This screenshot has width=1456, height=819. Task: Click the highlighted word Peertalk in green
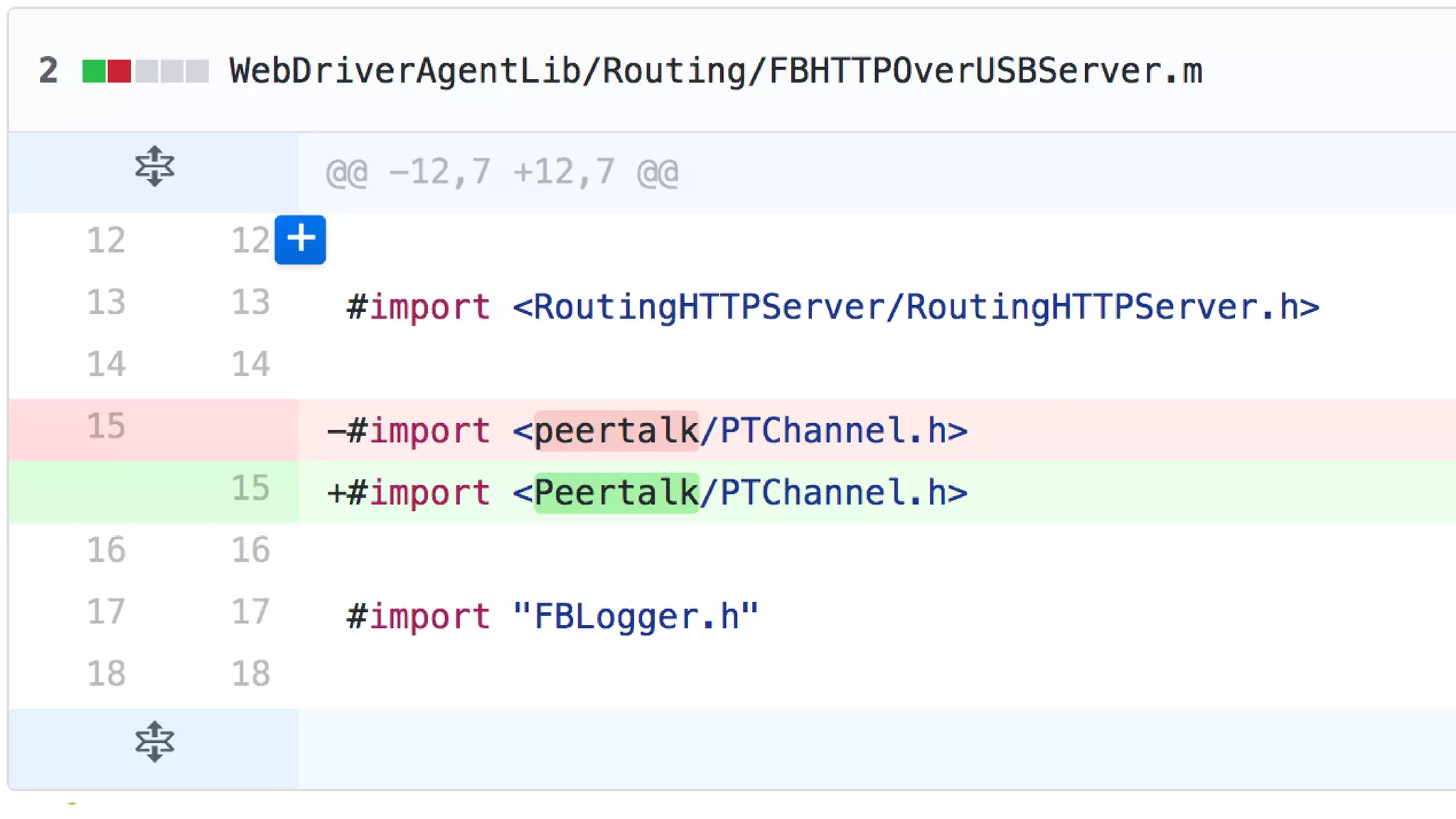[616, 493]
